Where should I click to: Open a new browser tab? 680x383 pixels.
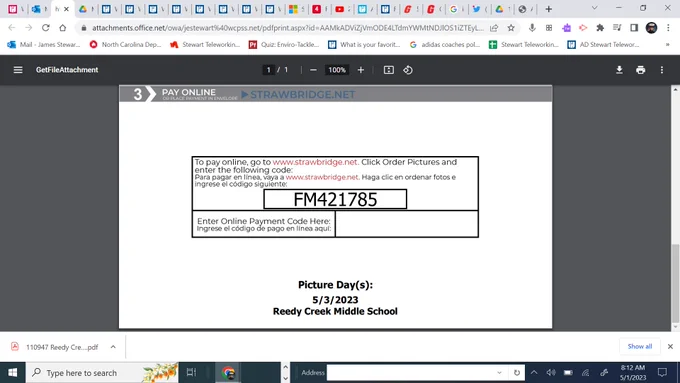pos(549,9)
